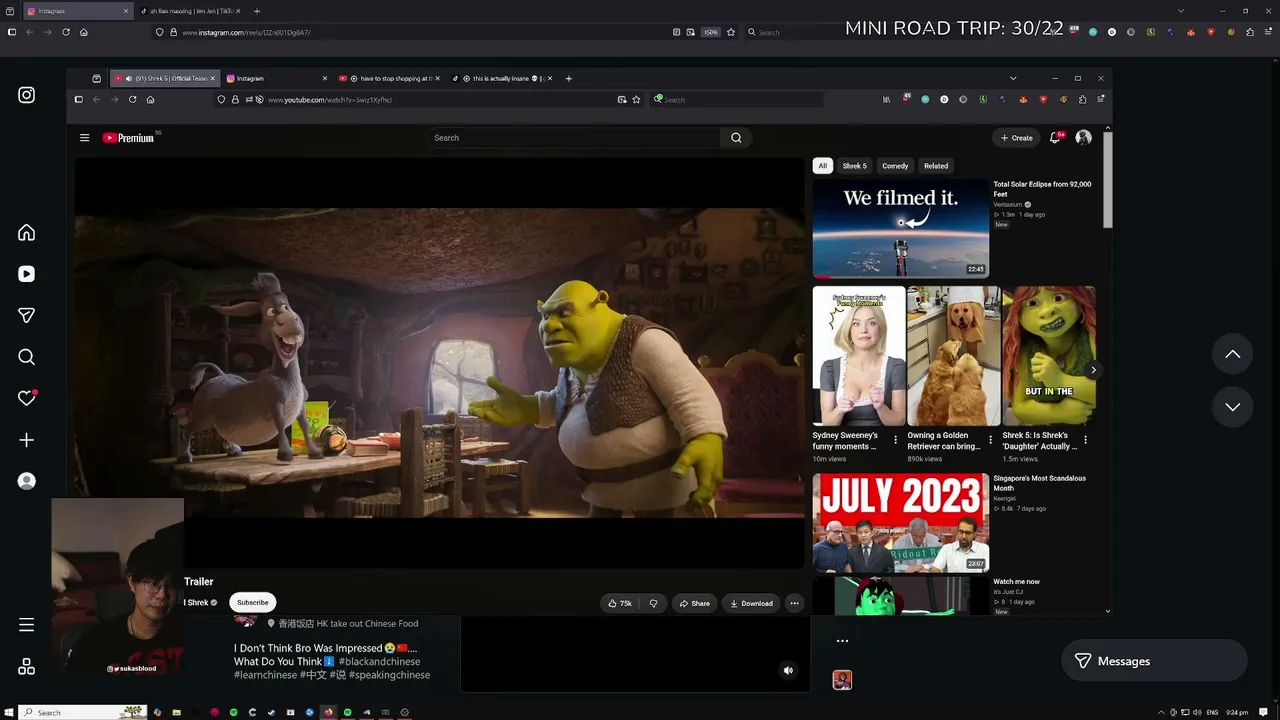Open the YouTube account avatar menu
The height and width of the screenshot is (720, 1280).
point(1083,138)
